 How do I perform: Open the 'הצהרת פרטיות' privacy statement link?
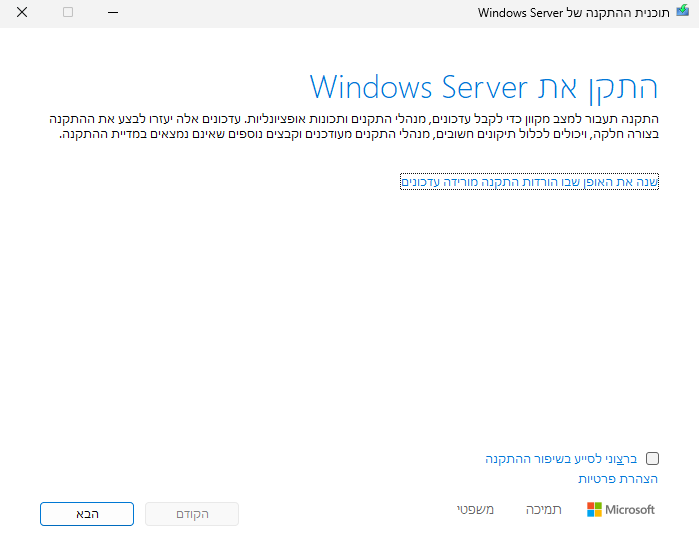618,479
